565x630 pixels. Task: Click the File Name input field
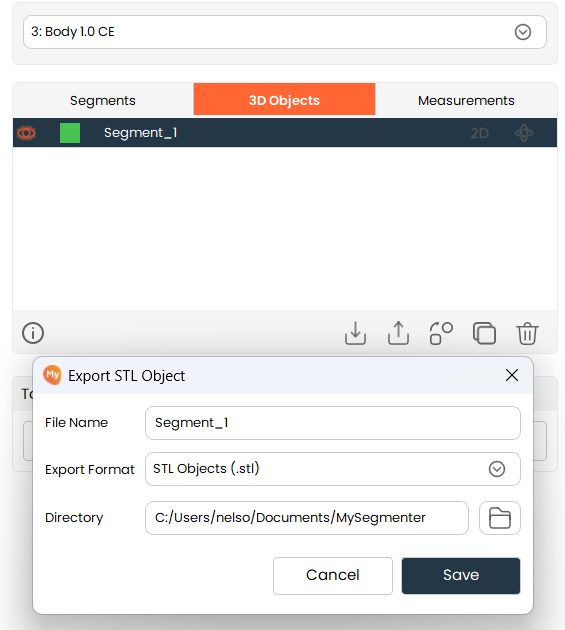(332, 423)
